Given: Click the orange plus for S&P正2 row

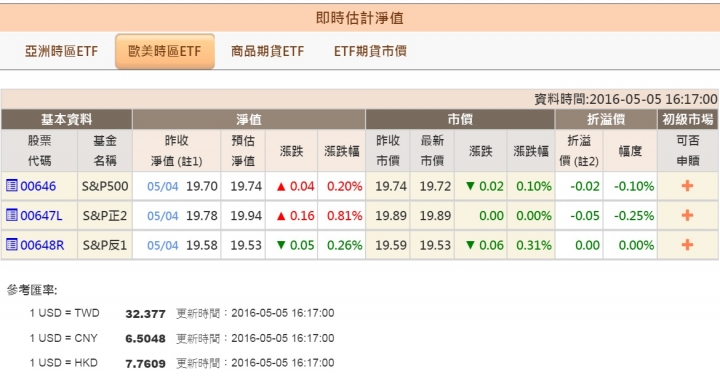Looking at the screenshot, I should (x=687, y=215).
